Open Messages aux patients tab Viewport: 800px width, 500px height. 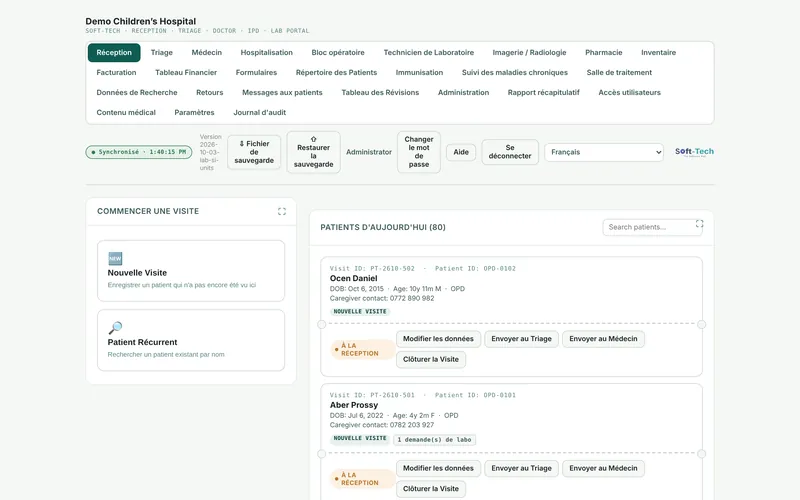(x=282, y=92)
